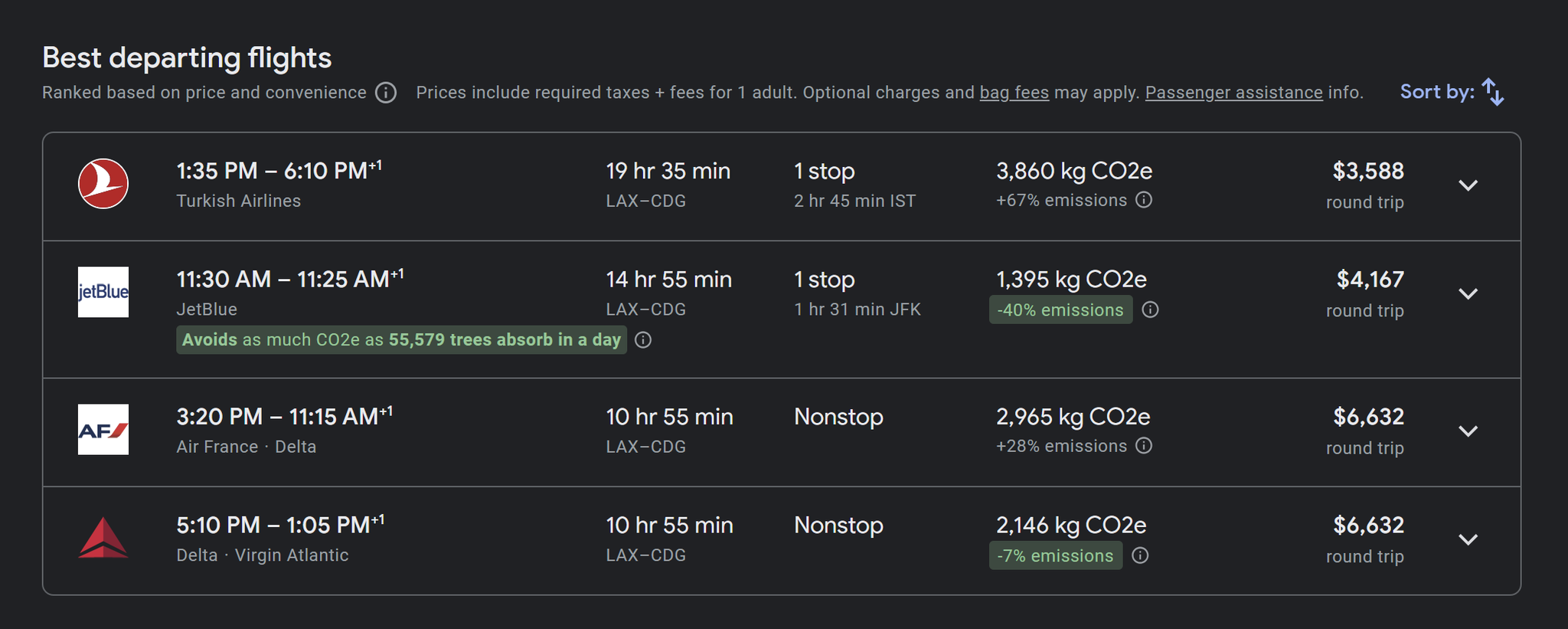Expand the JetBlue flight details chevron

tap(1468, 293)
